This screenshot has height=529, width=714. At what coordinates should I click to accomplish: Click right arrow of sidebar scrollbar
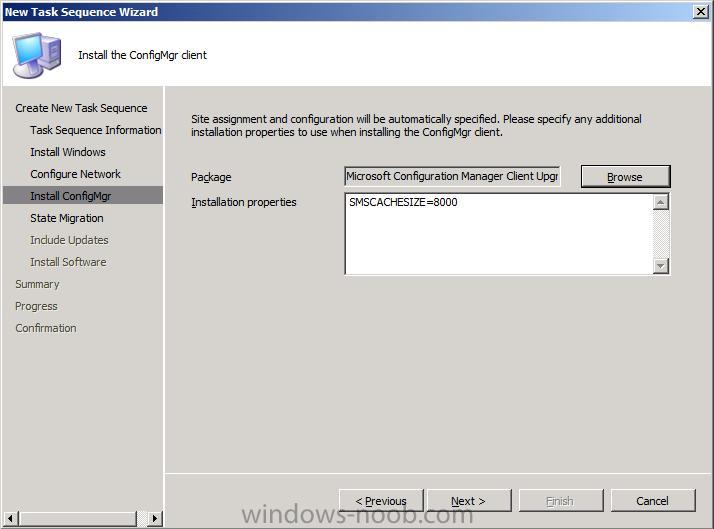(x=155, y=518)
